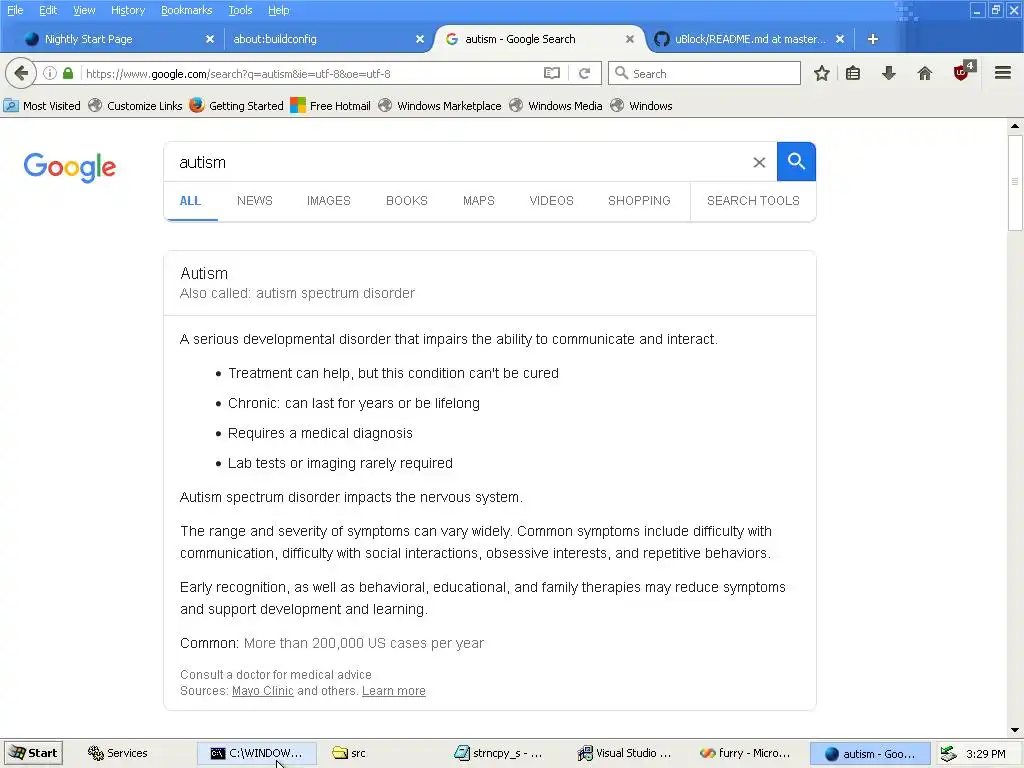
Task: Select the VIDEOS results tab
Action: coord(551,201)
